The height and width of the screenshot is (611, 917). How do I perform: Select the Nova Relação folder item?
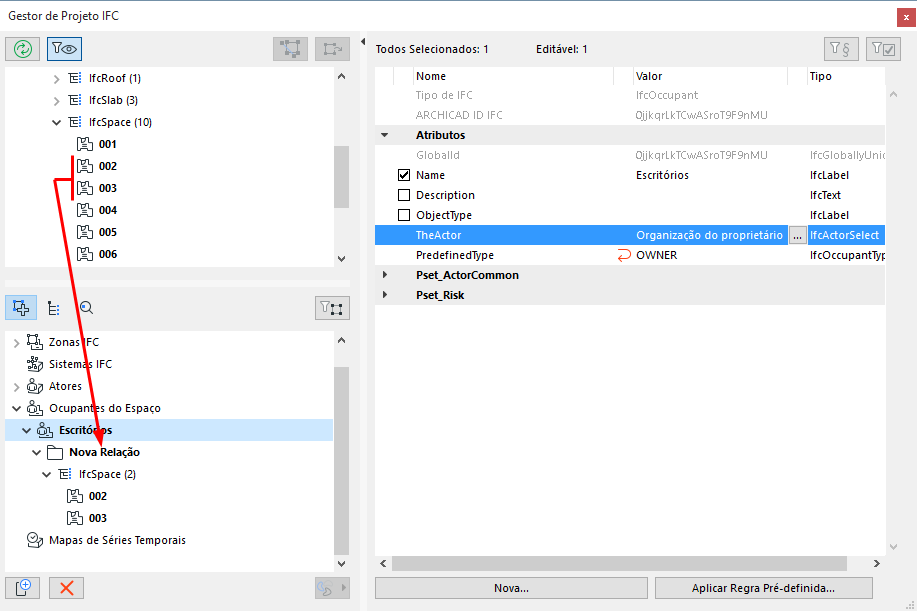(104, 452)
